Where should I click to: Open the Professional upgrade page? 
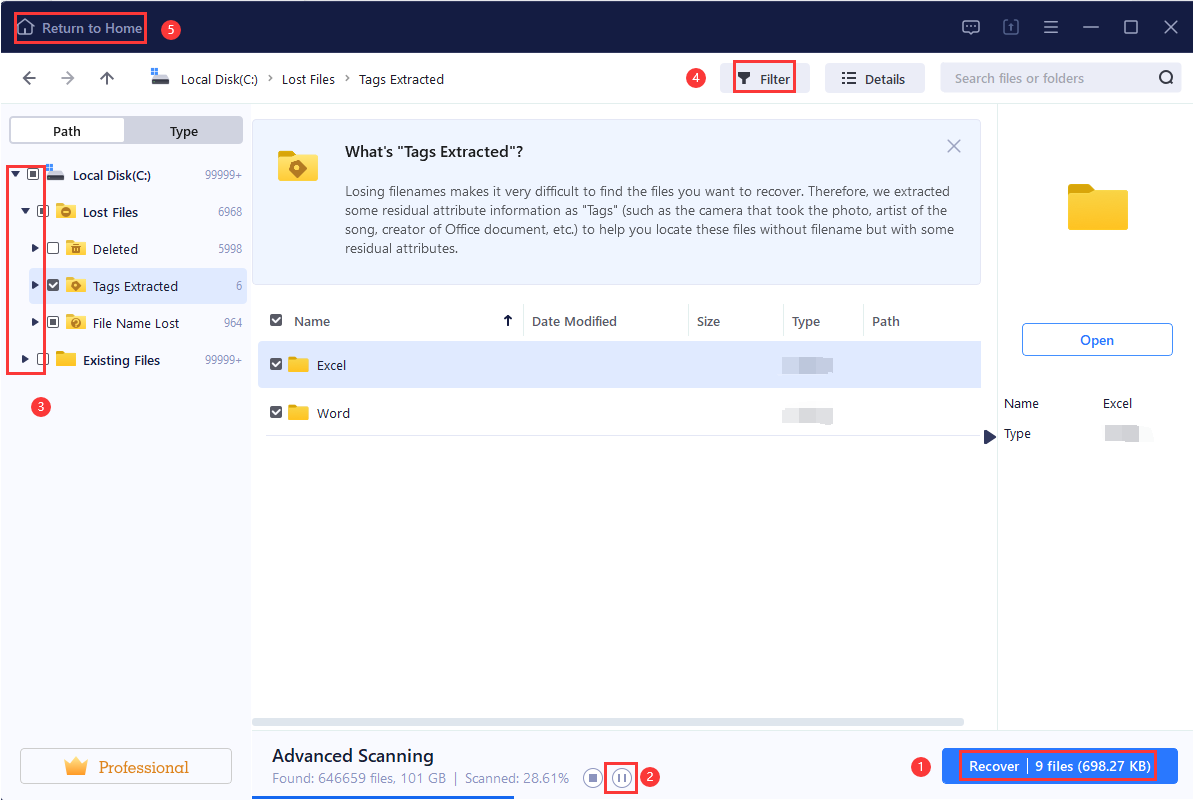(x=126, y=765)
